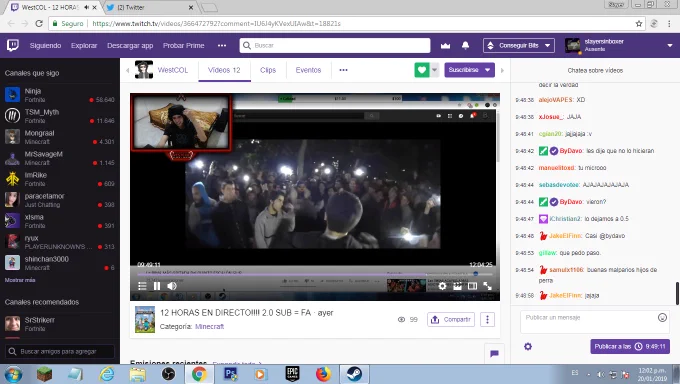This screenshot has height=384, width=680.
Task: Toggle theatre mode in player
Action: (x=472, y=286)
